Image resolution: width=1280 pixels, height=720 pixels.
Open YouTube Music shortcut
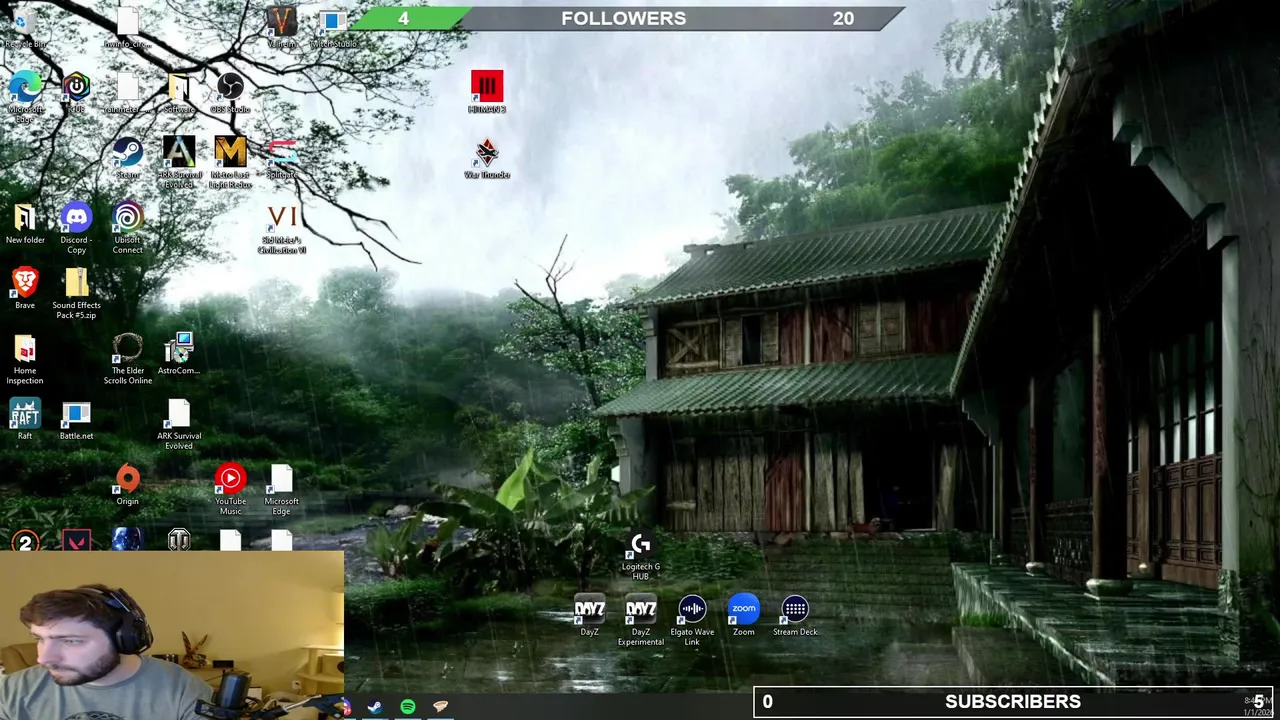coord(230,490)
